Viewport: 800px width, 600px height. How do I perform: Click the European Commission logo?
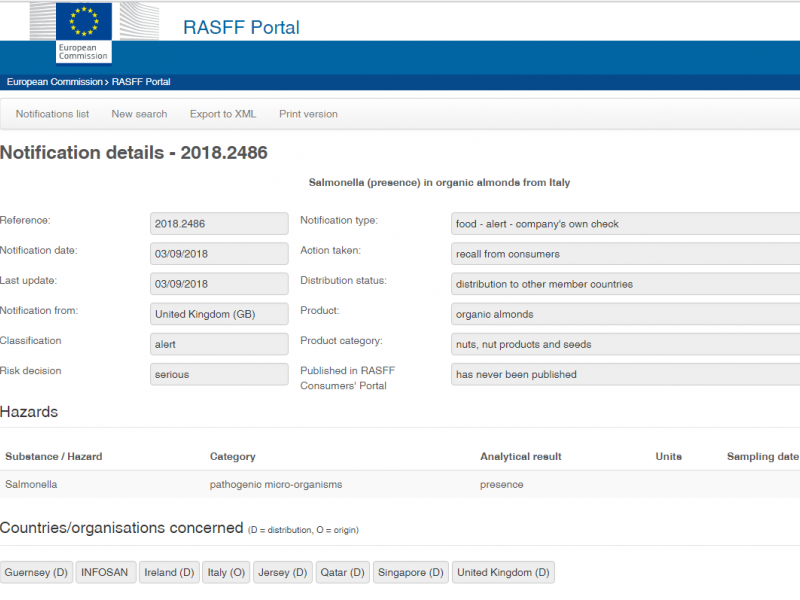click(84, 32)
